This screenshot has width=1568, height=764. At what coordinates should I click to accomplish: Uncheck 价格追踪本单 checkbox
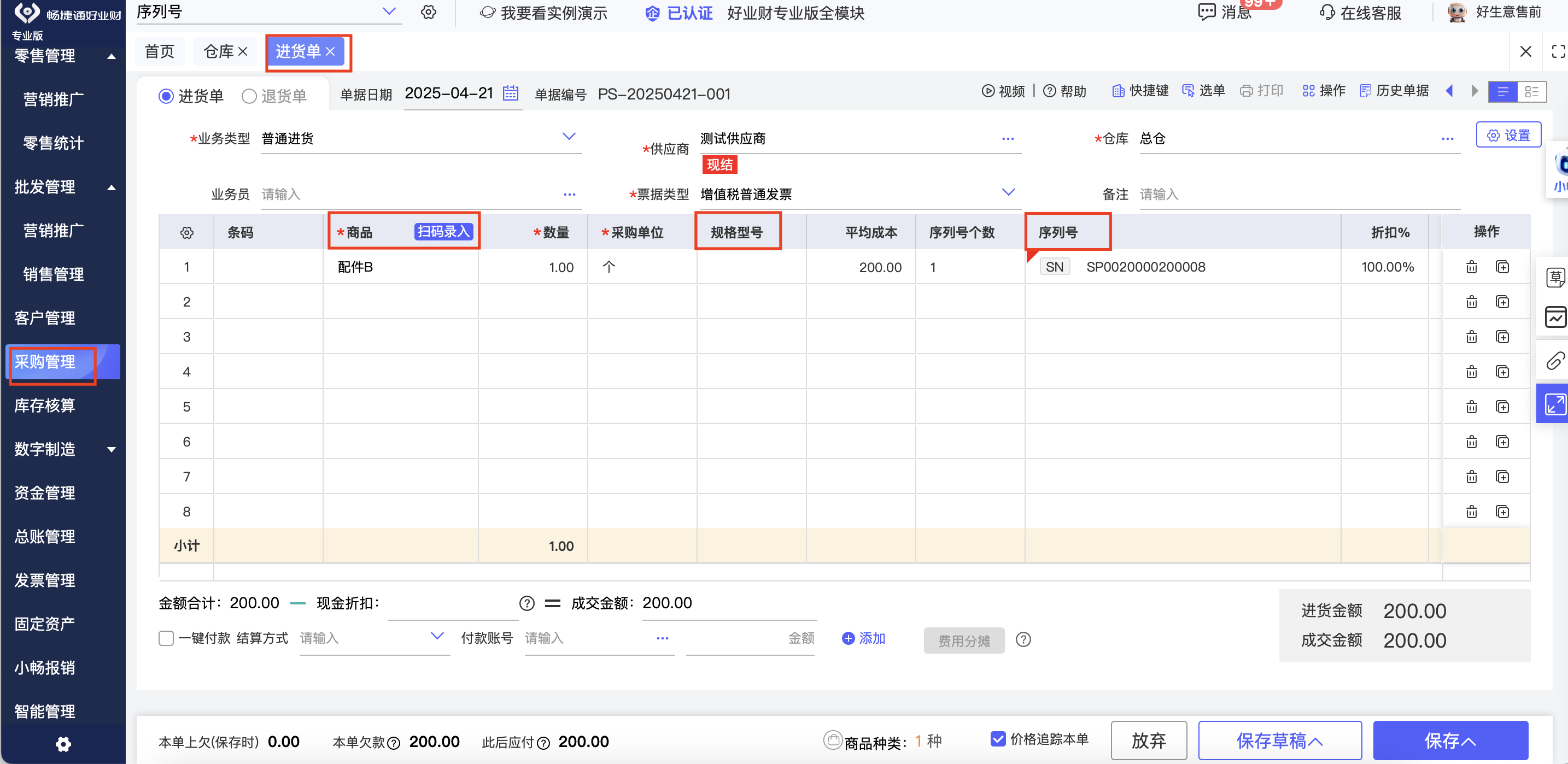[x=998, y=738]
